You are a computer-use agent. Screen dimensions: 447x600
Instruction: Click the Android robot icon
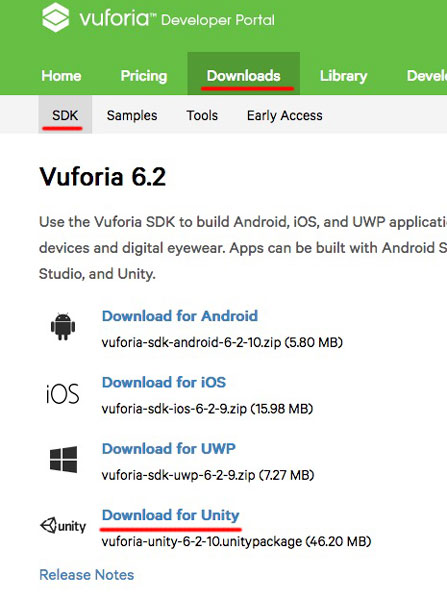(x=63, y=326)
